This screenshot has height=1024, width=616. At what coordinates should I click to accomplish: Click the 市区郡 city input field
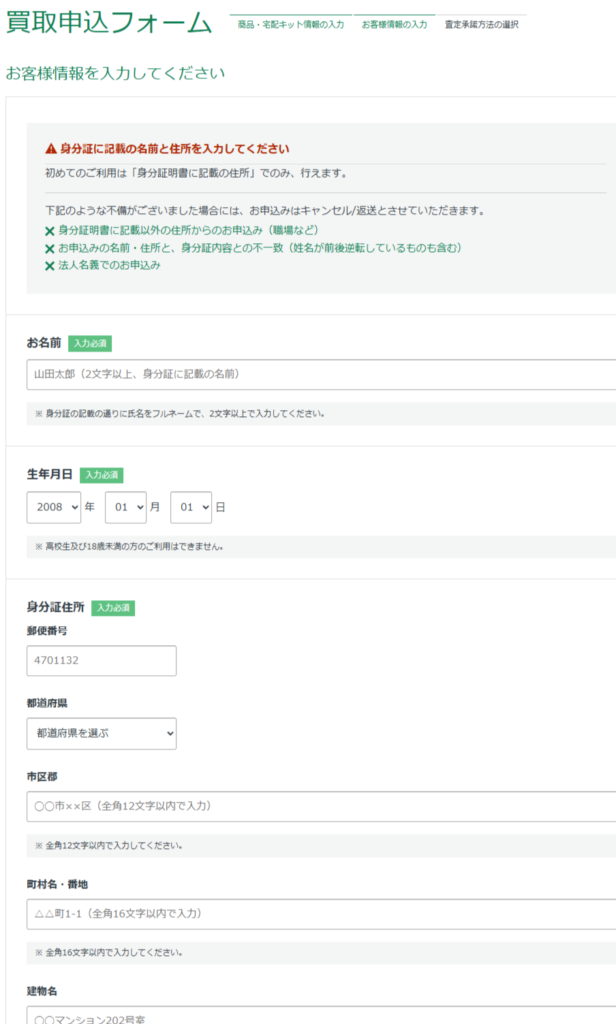pos(320,806)
